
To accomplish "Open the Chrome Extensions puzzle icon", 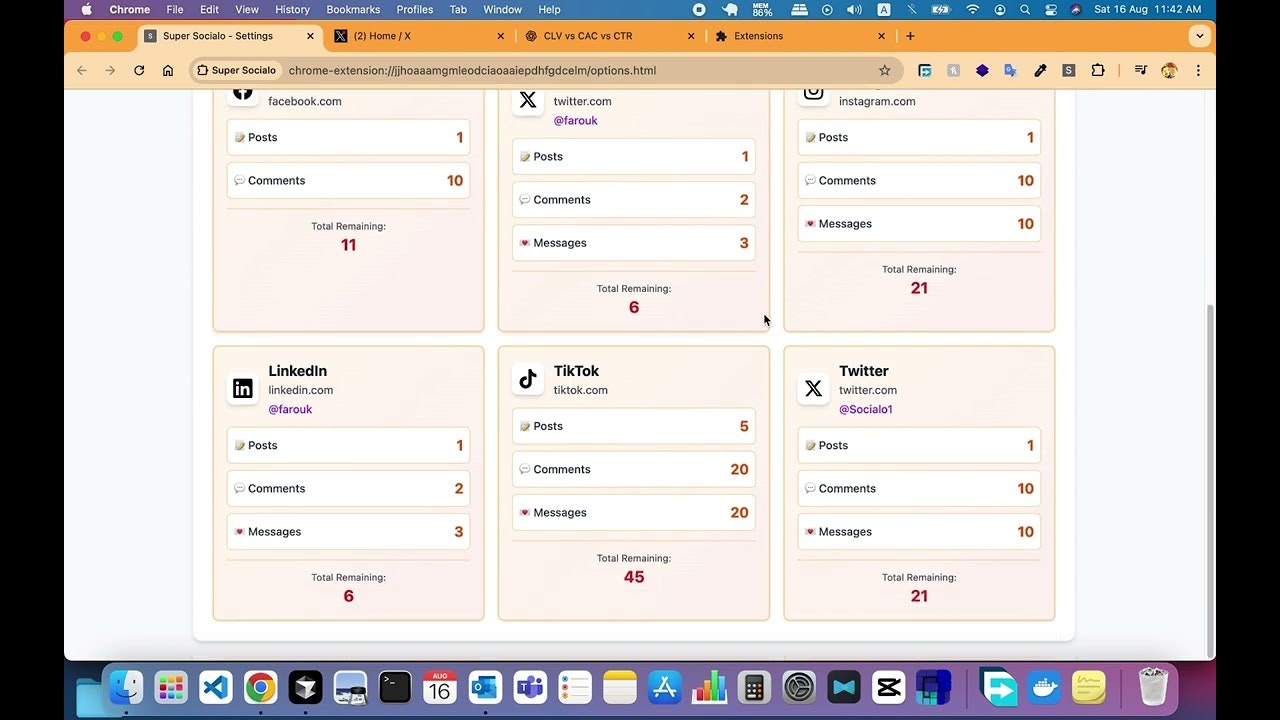I will tap(1098, 71).
